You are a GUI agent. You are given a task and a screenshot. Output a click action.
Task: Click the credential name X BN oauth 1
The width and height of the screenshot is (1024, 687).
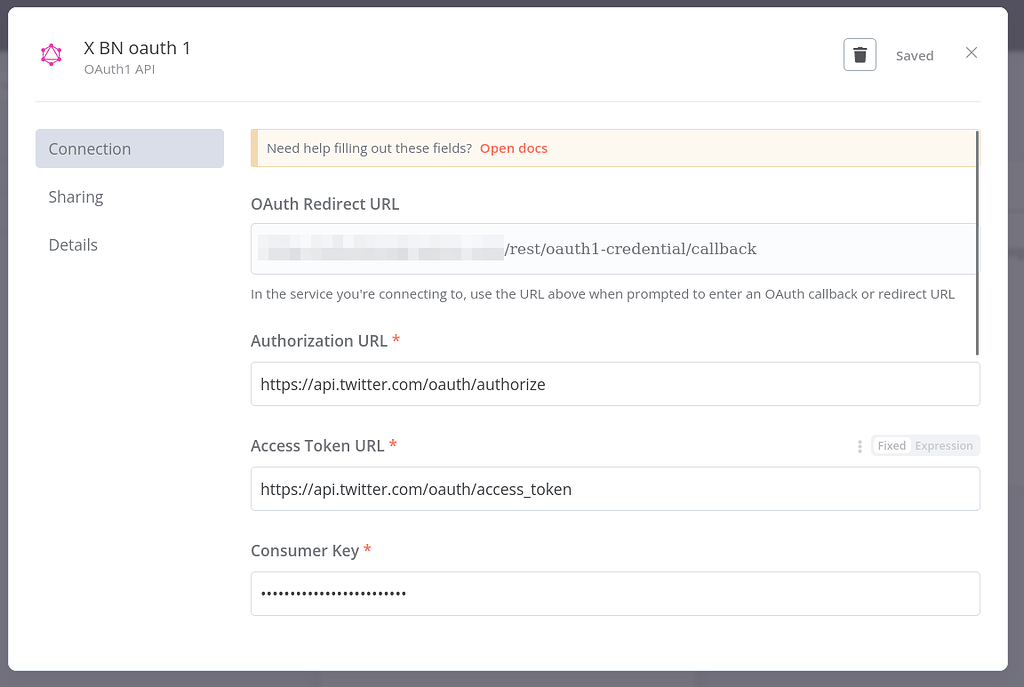click(x=137, y=47)
